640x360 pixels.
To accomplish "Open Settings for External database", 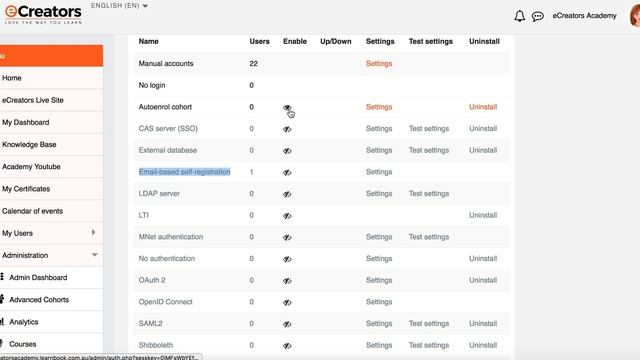I will (379, 150).
